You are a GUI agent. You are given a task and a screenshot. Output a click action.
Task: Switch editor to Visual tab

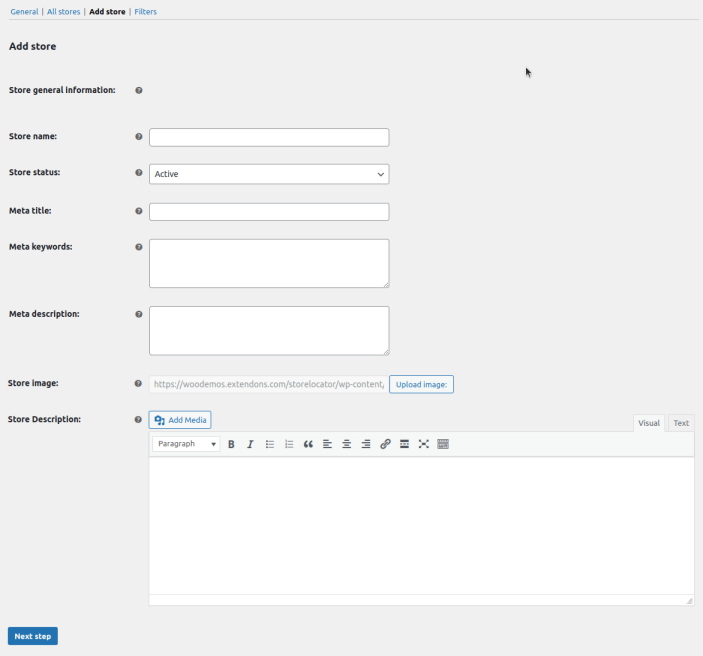pos(649,423)
